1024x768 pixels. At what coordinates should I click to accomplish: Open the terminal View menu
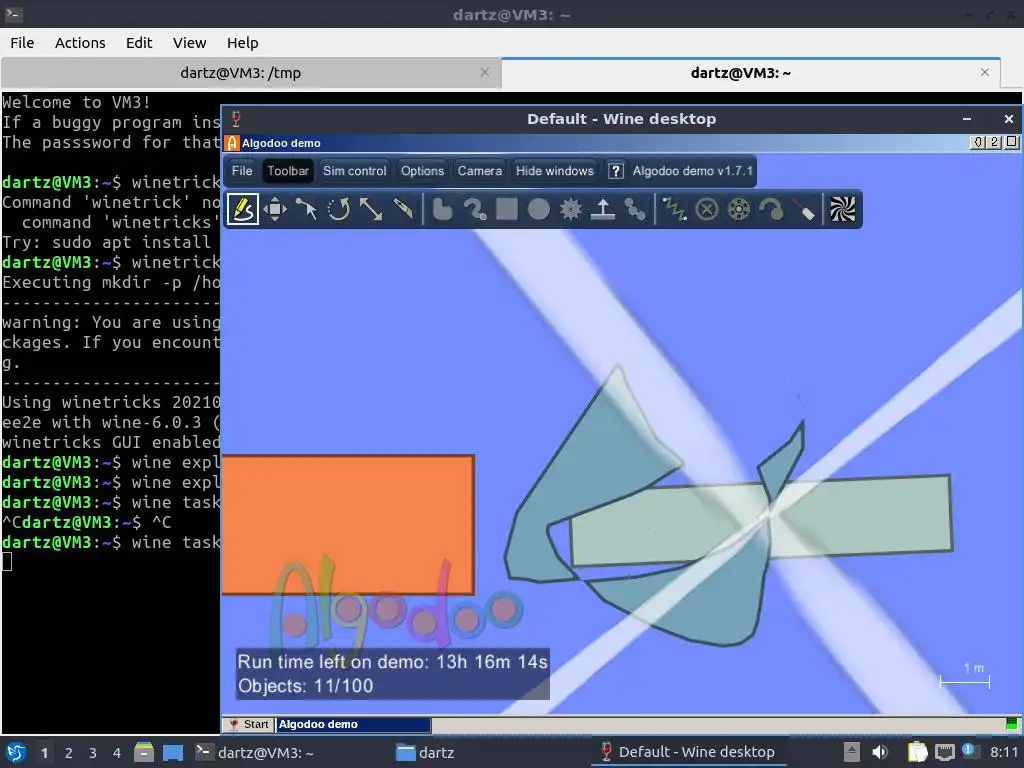189,42
